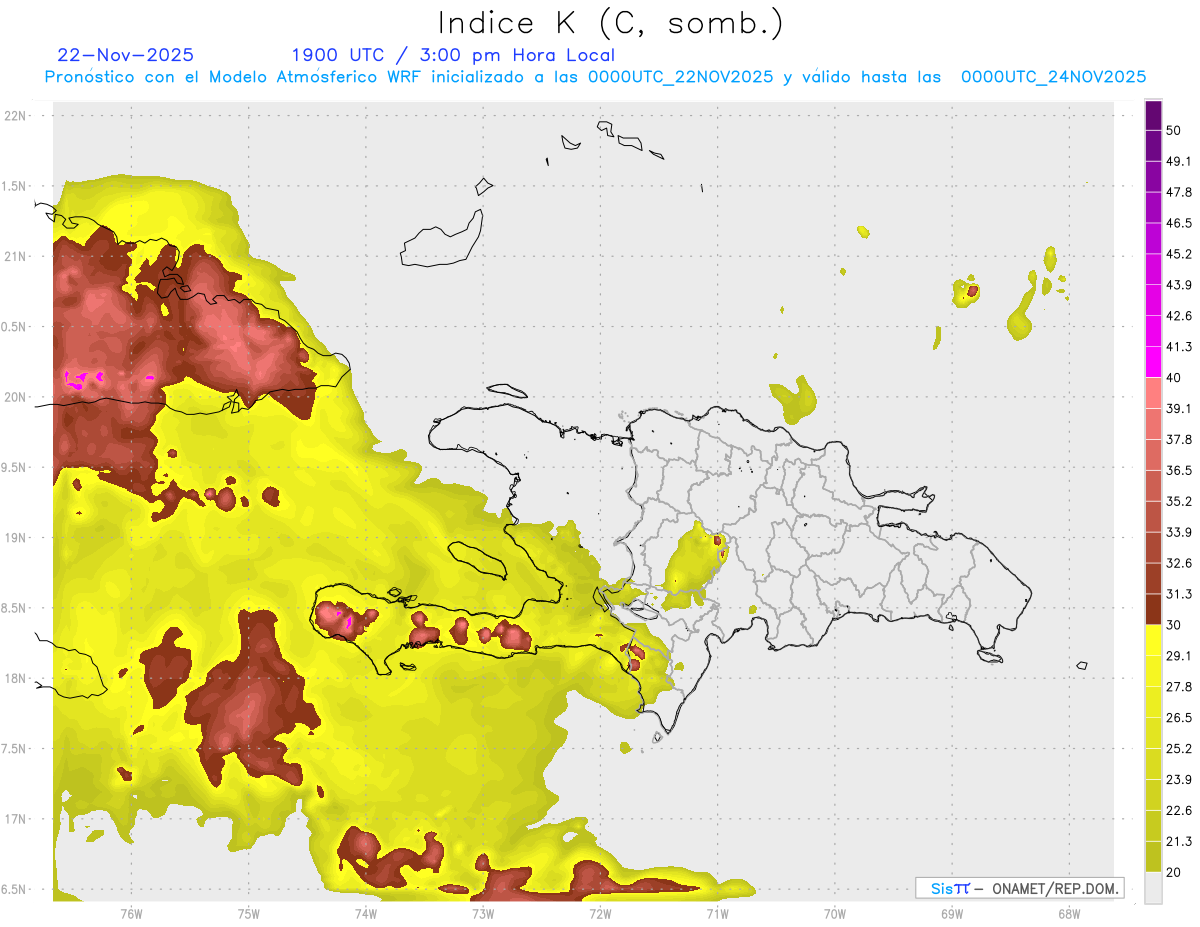Click the "74W" longitude label
The height and width of the screenshot is (927, 1200).
365,914
